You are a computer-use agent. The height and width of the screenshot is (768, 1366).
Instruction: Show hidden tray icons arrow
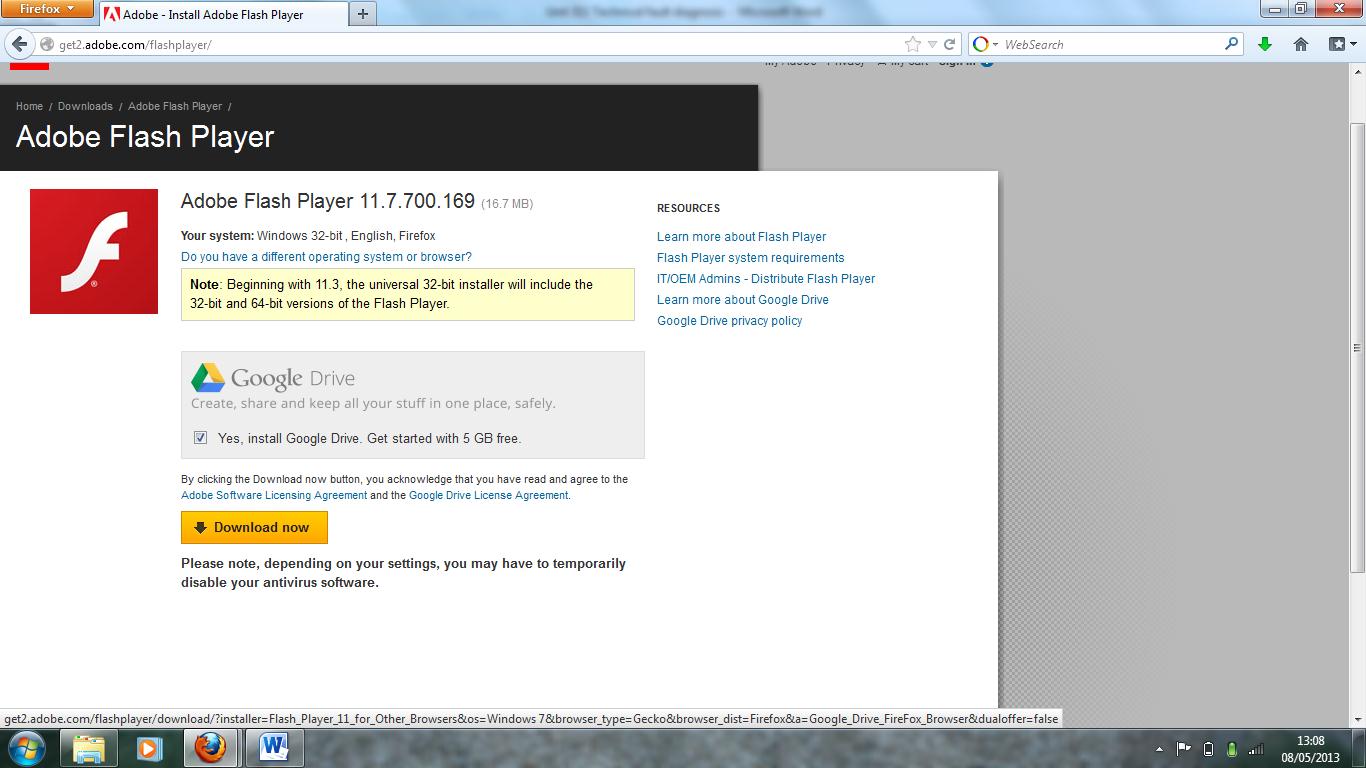click(x=1159, y=748)
